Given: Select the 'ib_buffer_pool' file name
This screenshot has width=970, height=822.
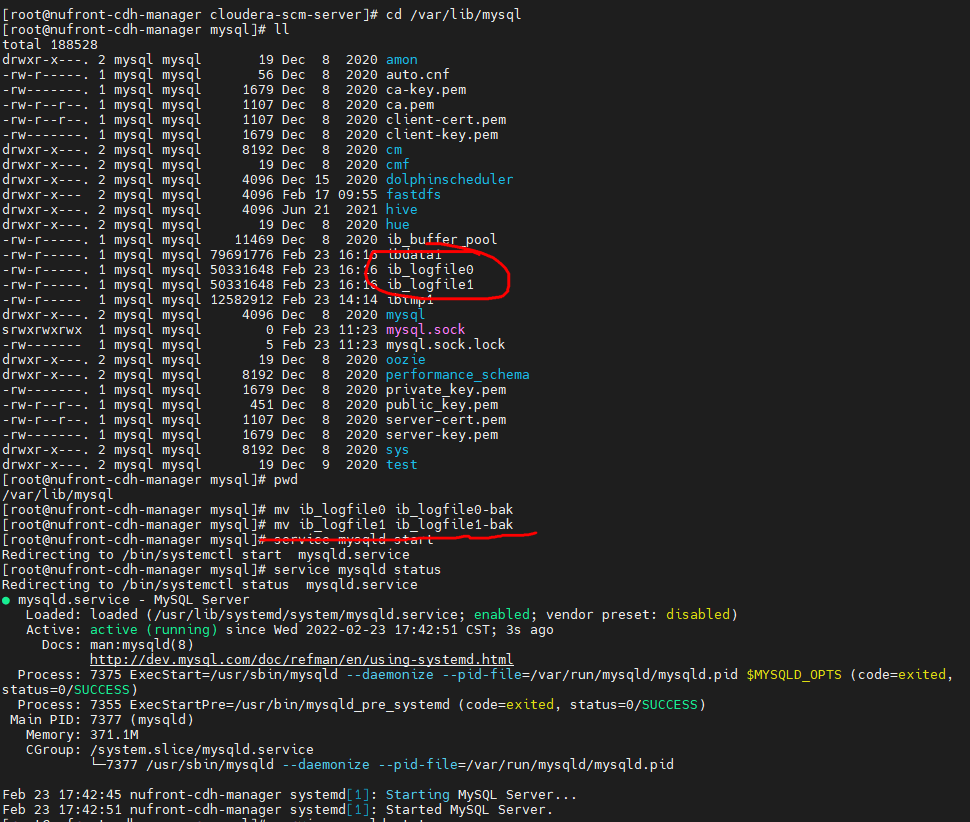Looking at the screenshot, I should tap(442, 239).
